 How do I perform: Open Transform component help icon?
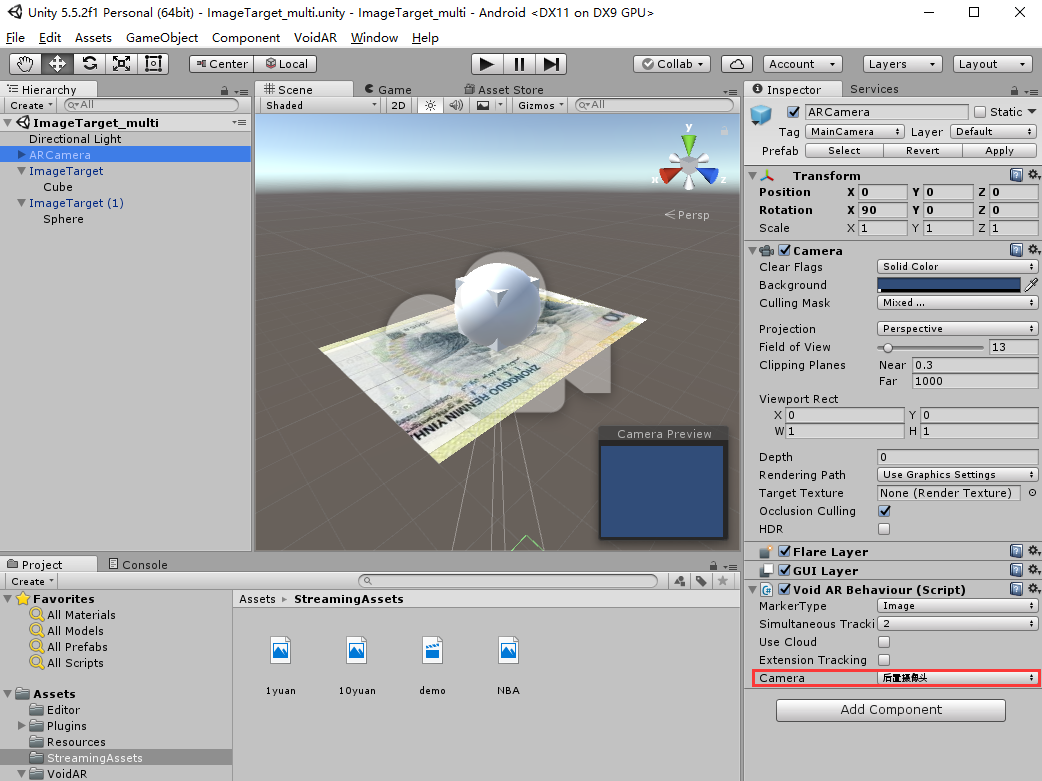tap(1016, 175)
